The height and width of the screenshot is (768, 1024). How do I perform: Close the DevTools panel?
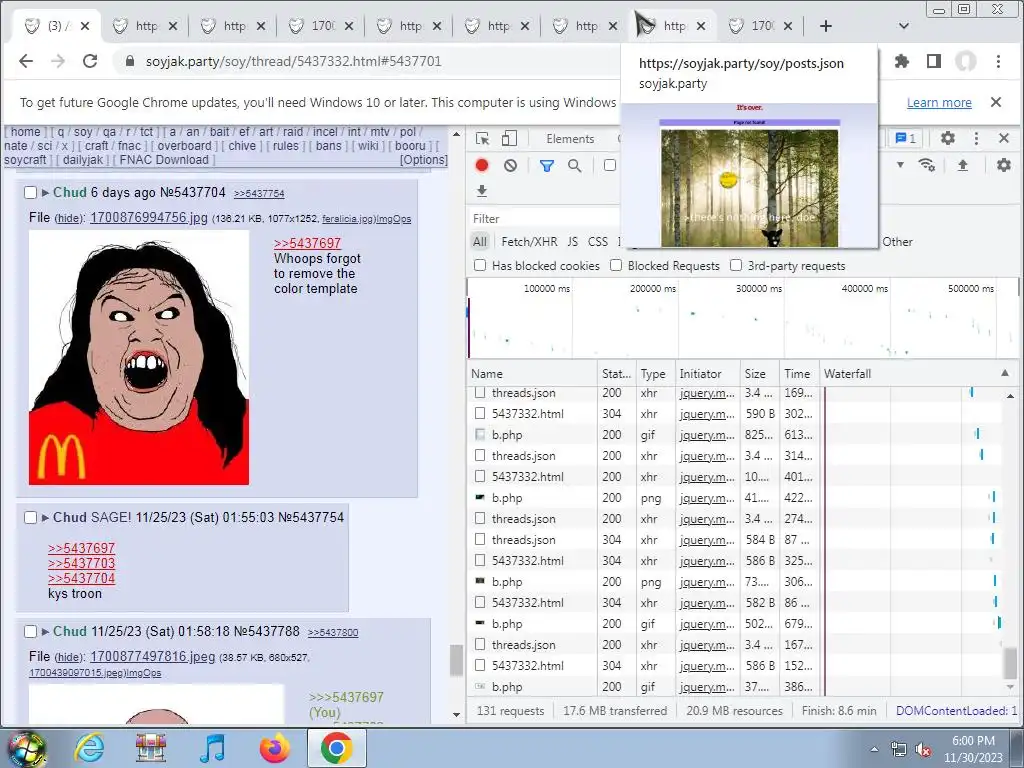[1004, 138]
